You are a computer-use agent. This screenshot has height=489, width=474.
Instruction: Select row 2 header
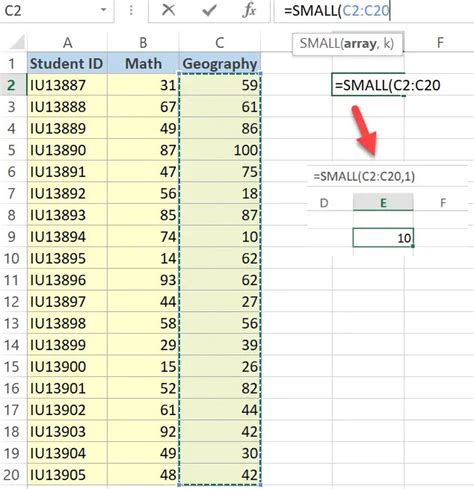pyautogui.click(x=12, y=85)
